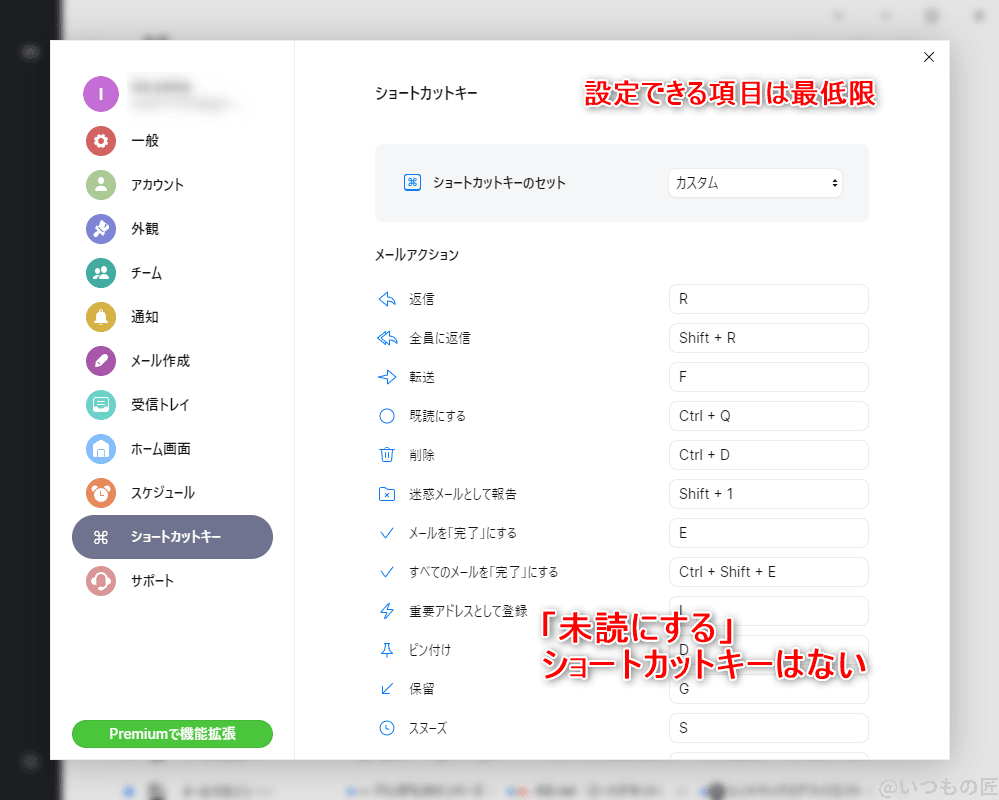Click the 削除 trash icon
Viewport: 999px width, 800px height.
point(388,454)
